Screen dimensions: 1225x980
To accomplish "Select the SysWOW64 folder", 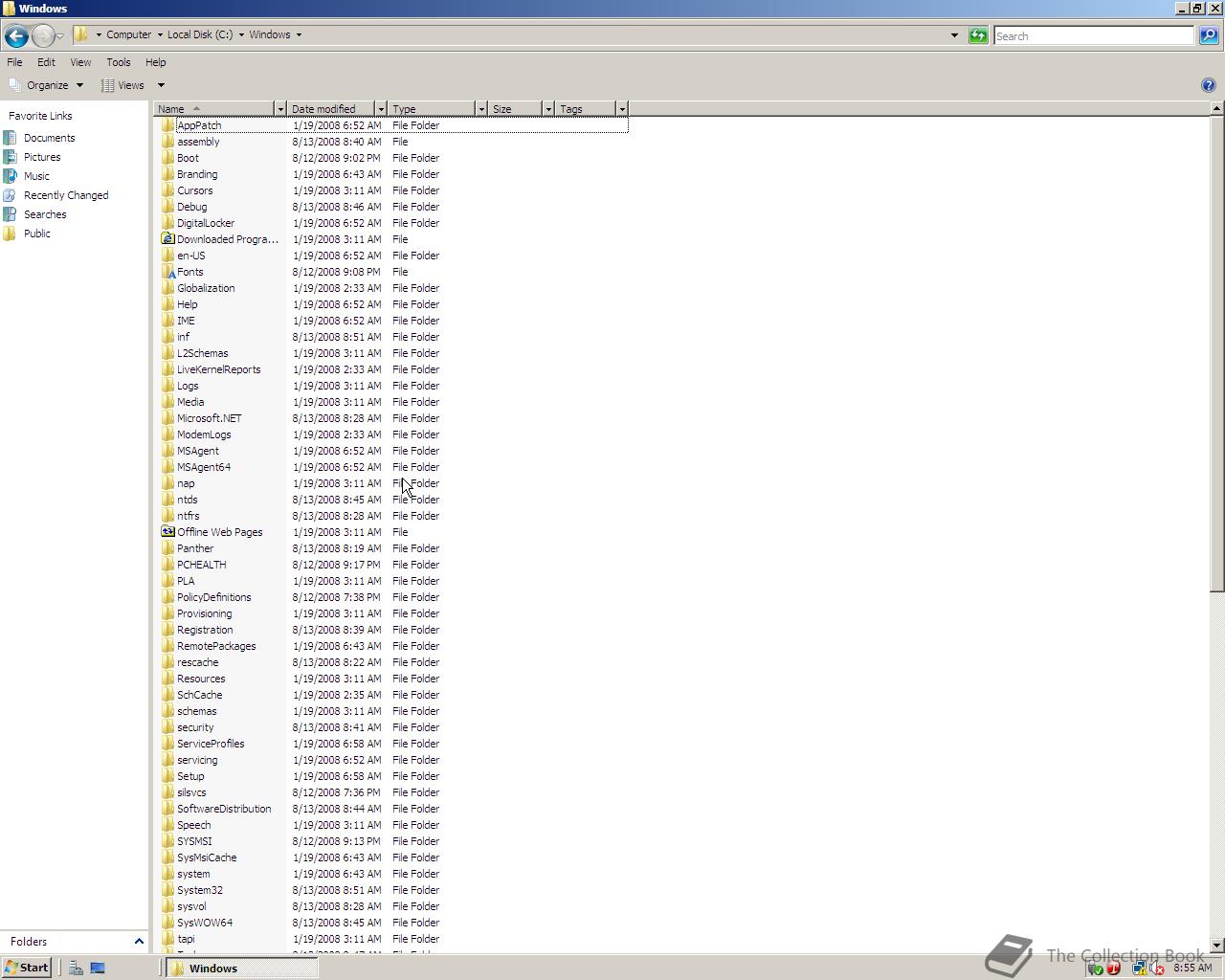I will click(x=205, y=923).
